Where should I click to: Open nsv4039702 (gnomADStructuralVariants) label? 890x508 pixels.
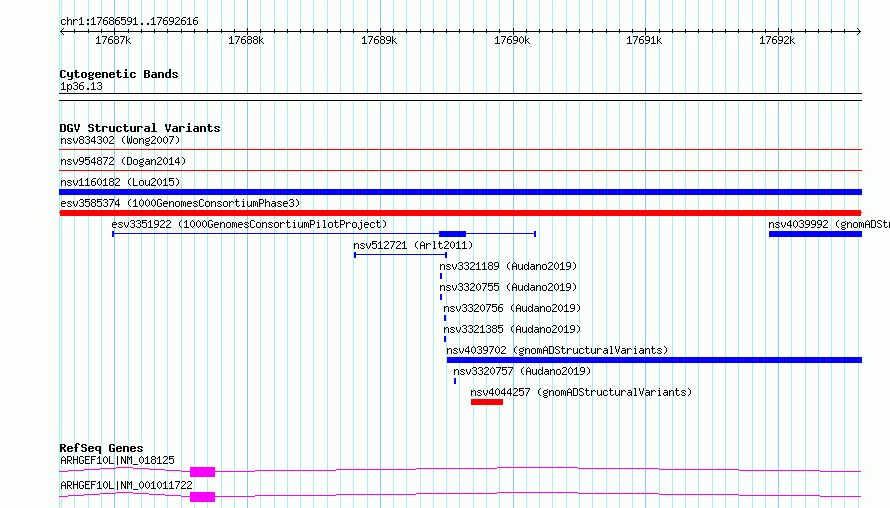pos(557,350)
